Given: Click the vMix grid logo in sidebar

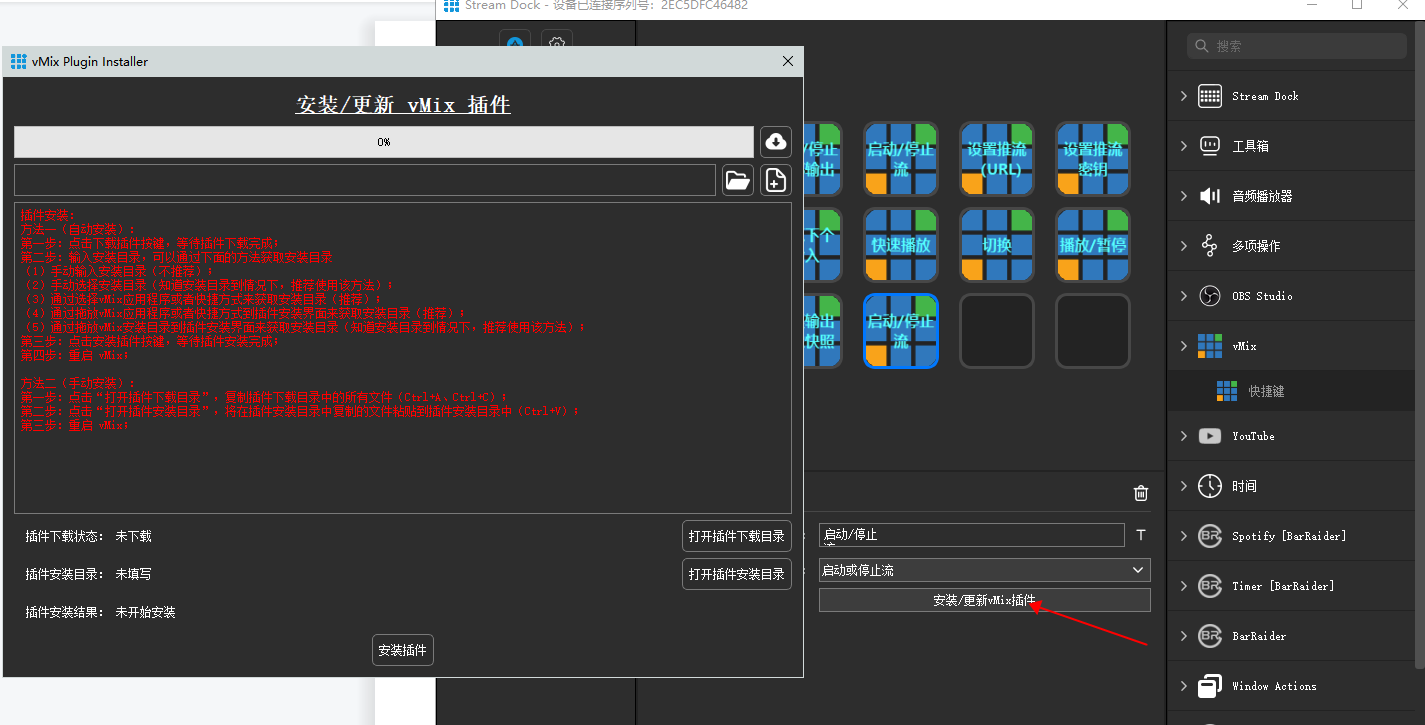Looking at the screenshot, I should tap(1210, 346).
